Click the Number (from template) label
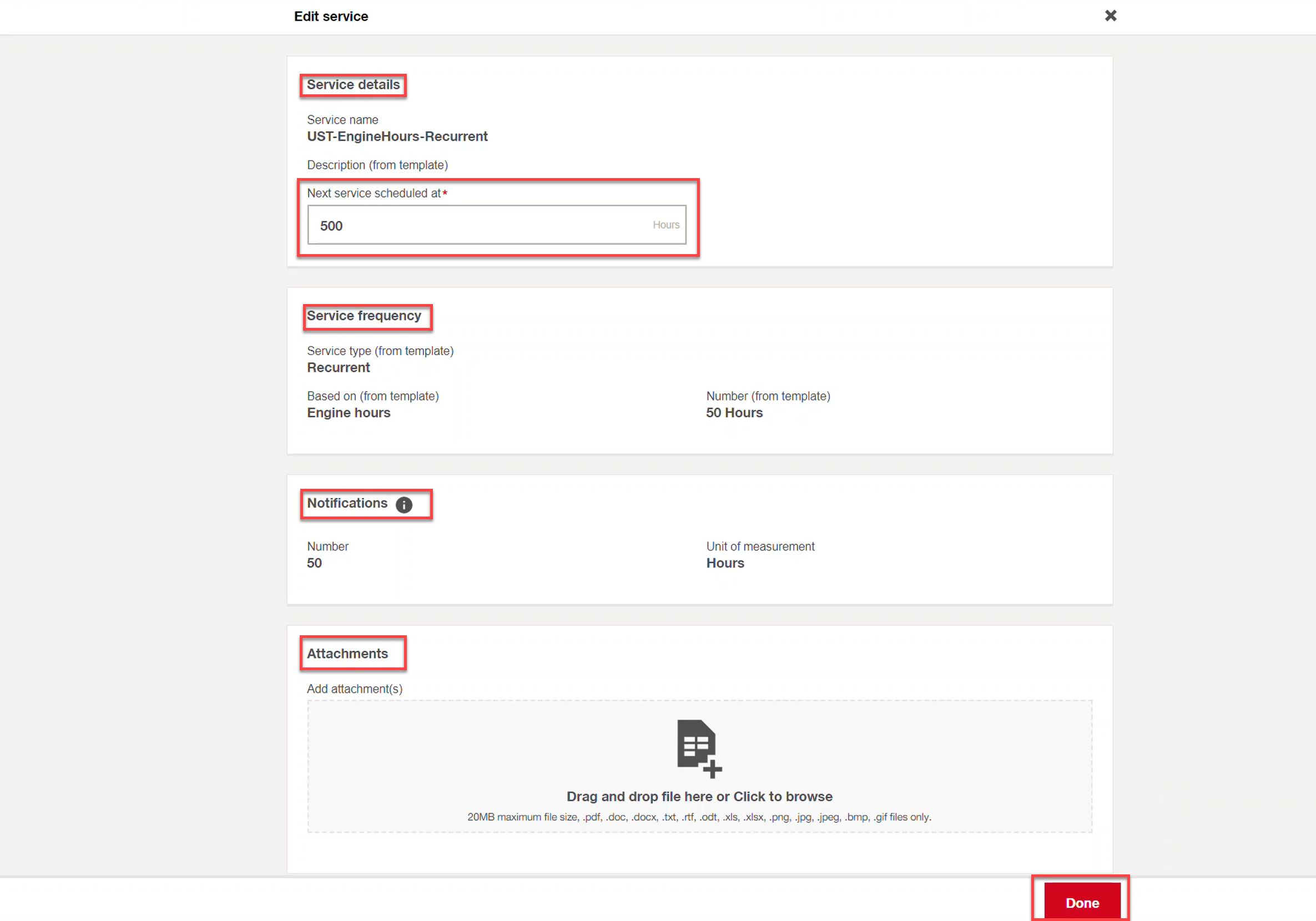The width and height of the screenshot is (1316, 921). click(768, 396)
